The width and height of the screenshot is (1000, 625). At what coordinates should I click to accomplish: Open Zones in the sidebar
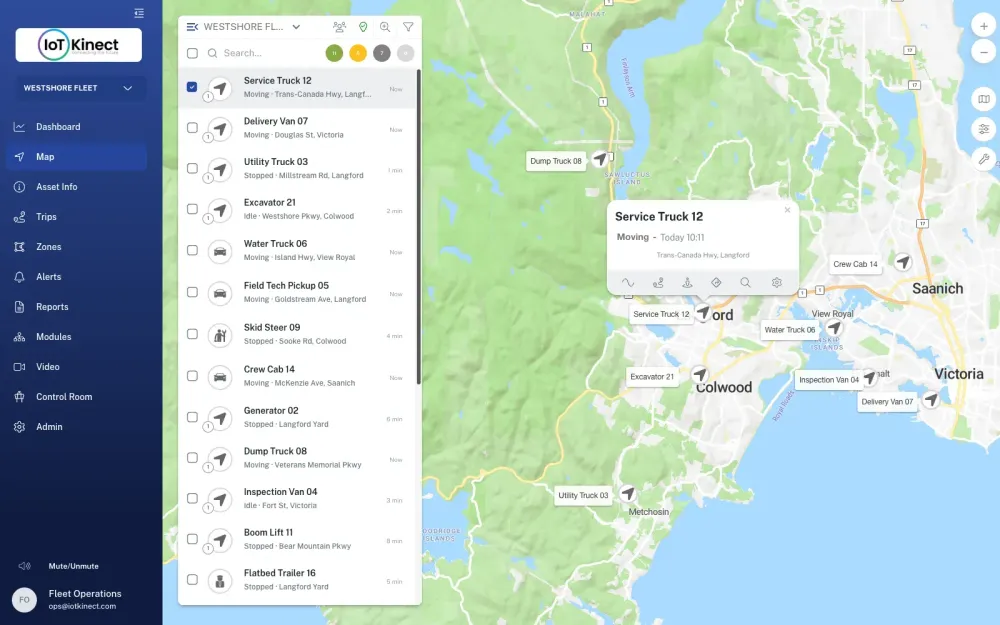pos(77,247)
